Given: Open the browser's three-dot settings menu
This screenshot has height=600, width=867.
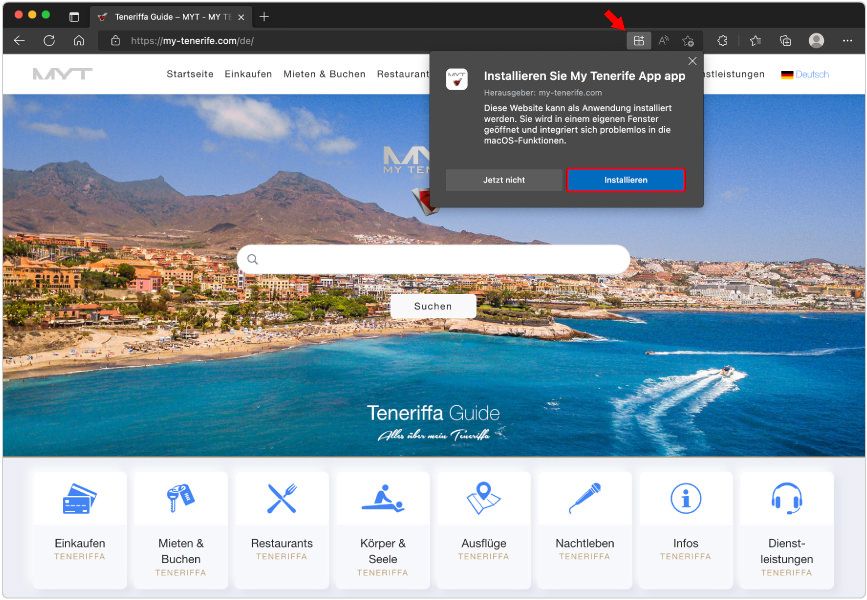Looking at the screenshot, I should [846, 40].
